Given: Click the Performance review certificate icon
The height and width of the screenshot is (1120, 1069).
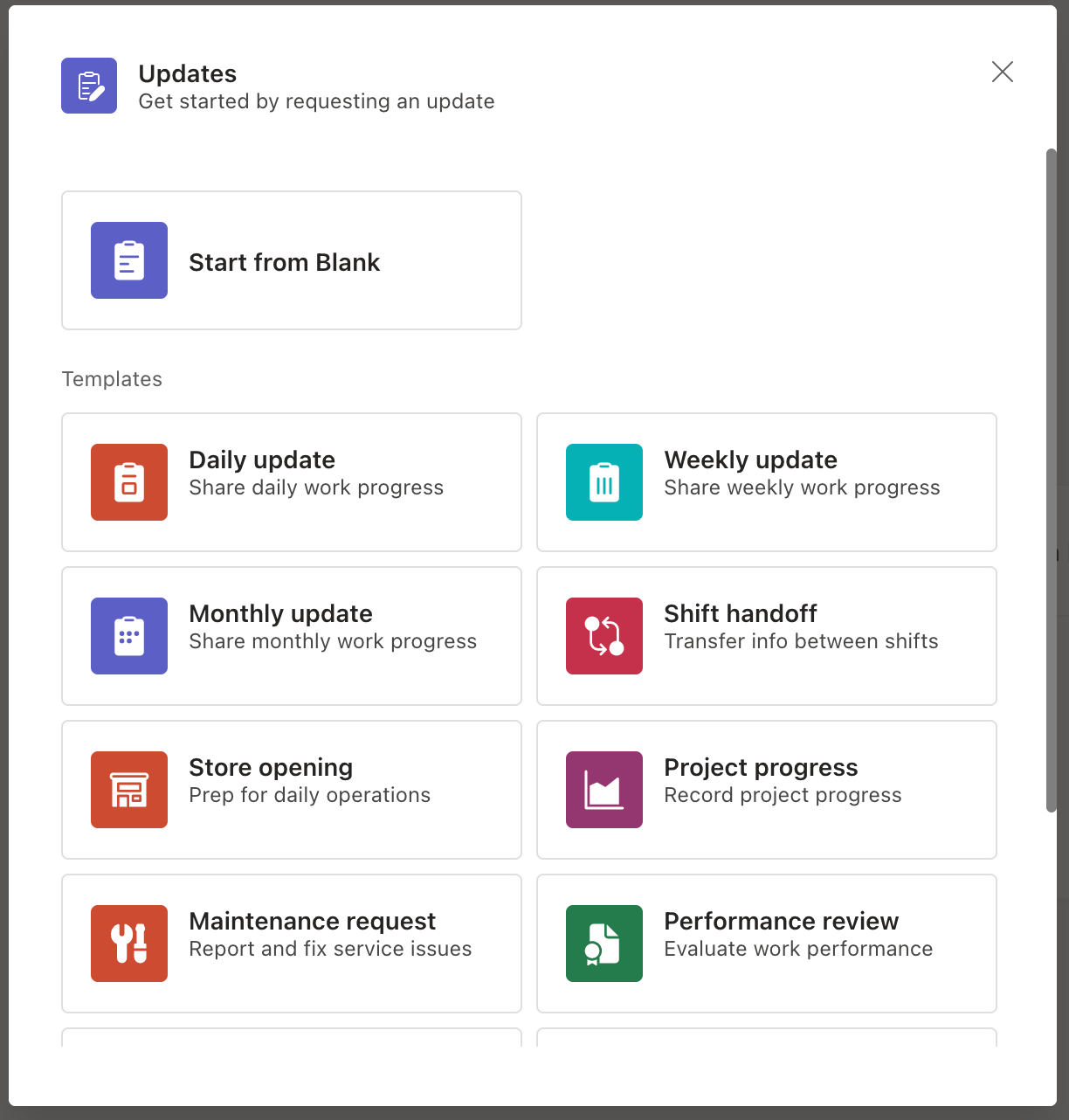Looking at the screenshot, I should [604, 944].
